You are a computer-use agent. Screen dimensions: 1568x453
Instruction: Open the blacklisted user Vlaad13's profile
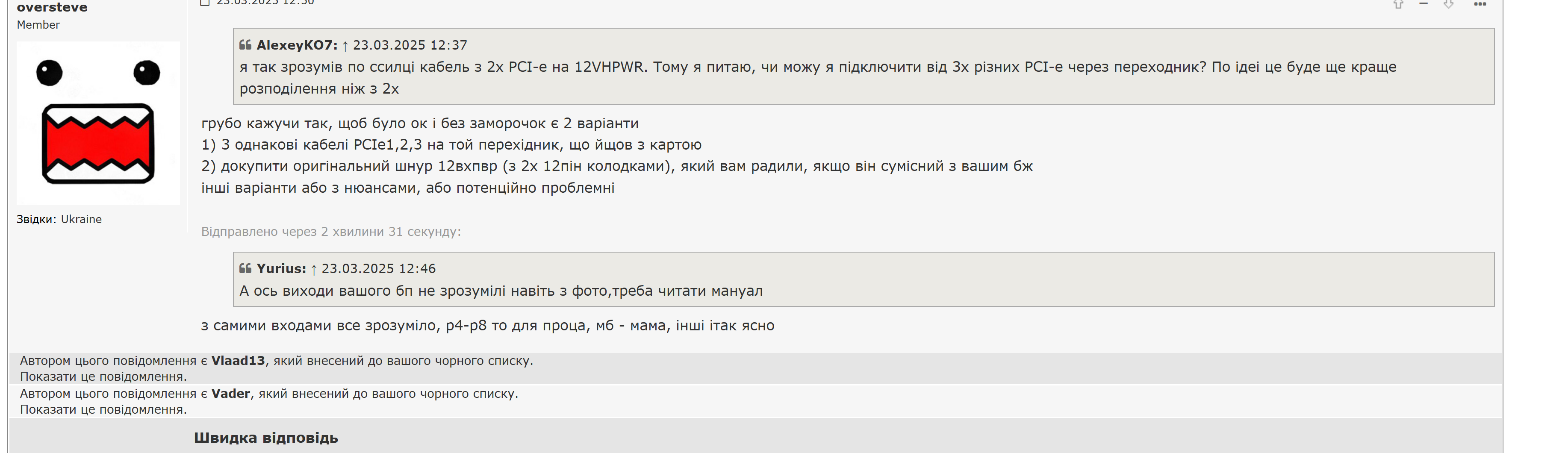coord(238,360)
